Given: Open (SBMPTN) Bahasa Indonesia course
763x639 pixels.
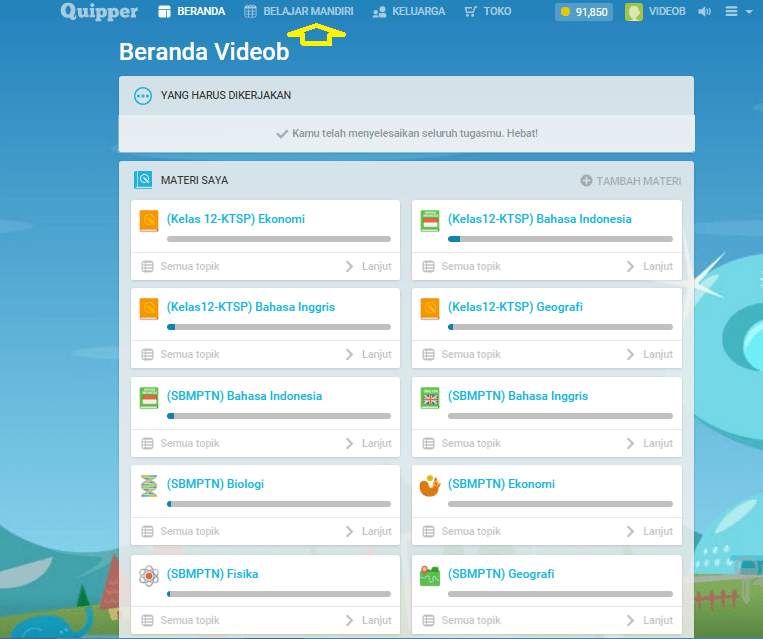Looking at the screenshot, I should [x=244, y=396].
